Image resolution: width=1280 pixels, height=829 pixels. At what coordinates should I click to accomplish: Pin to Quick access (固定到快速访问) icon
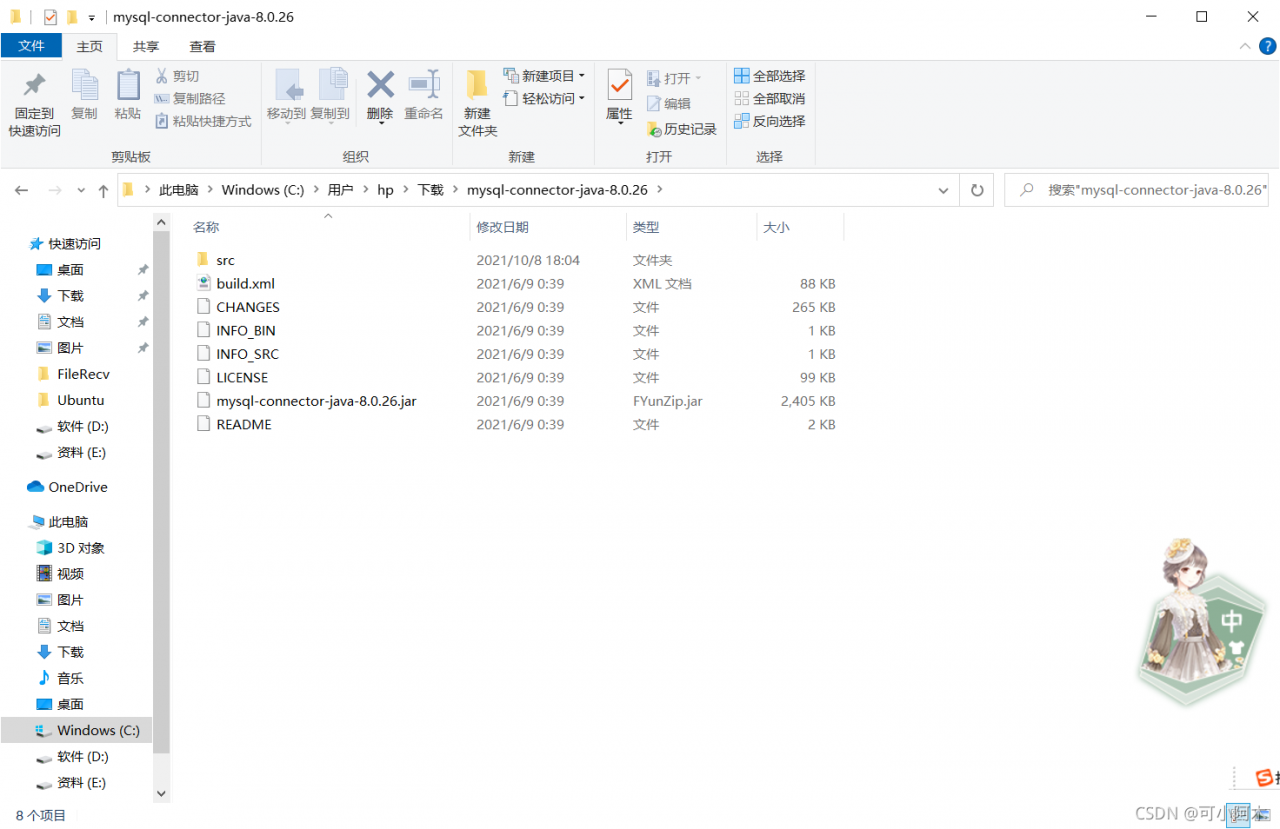click(x=35, y=85)
